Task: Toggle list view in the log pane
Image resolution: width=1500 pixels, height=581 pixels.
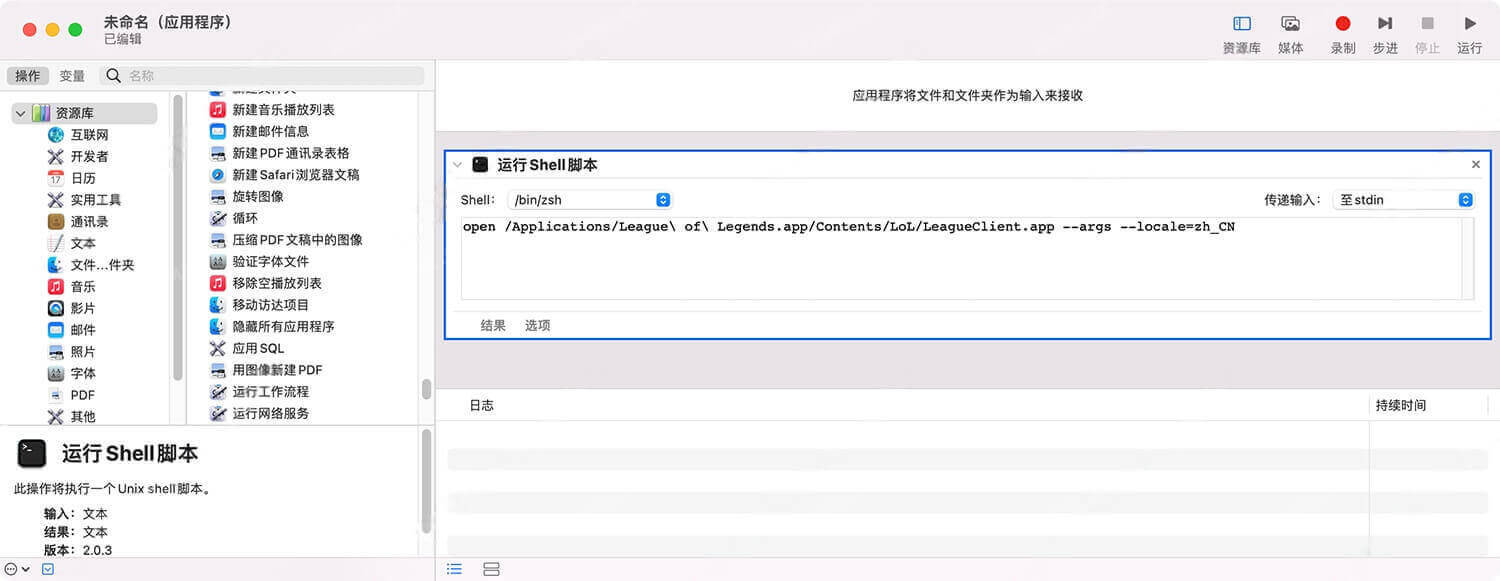Action: tap(454, 568)
